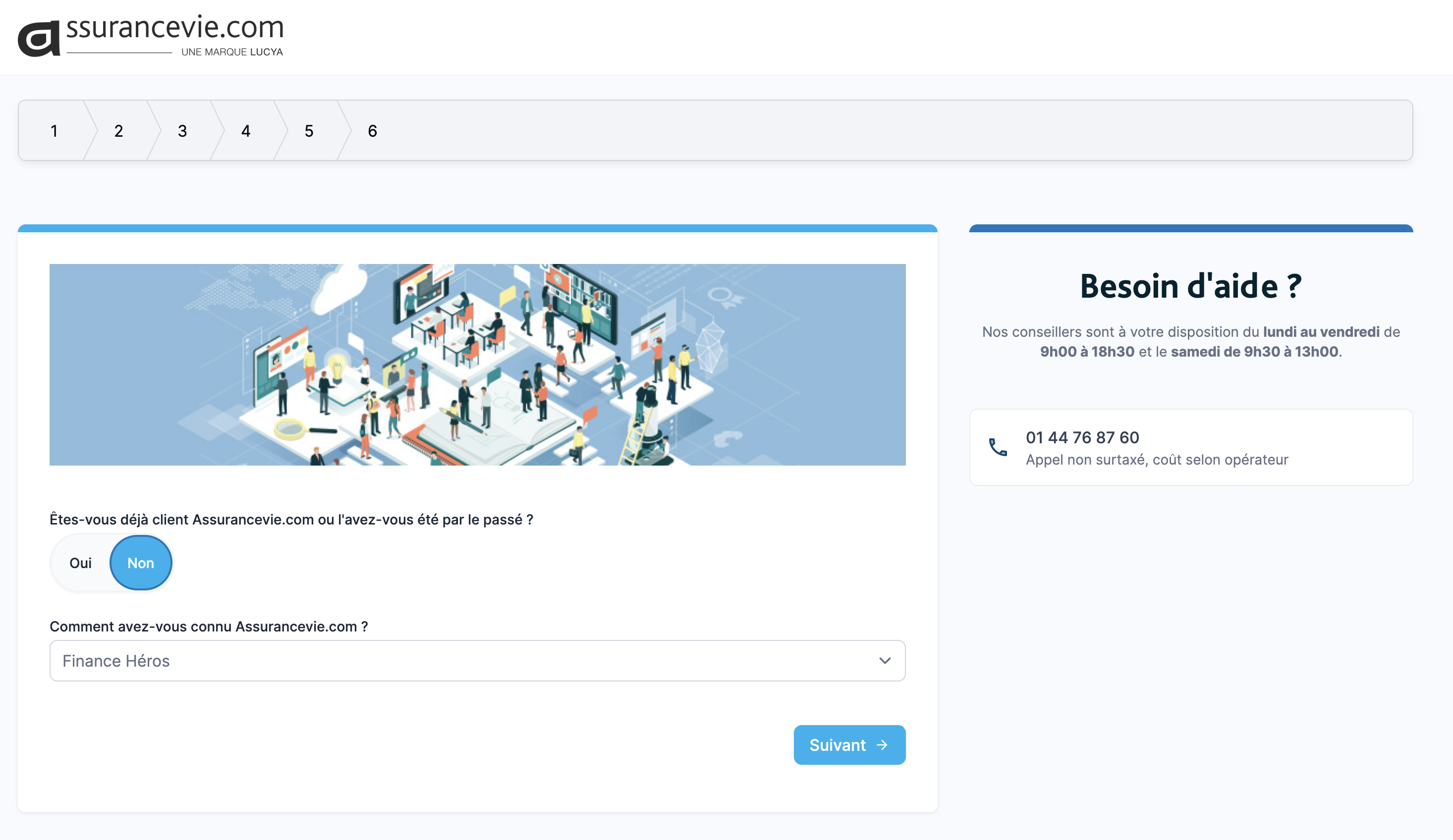This screenshot has width=1453, height=840.
Task: Click the phone handset icon
Action: (x=998, y=447)
